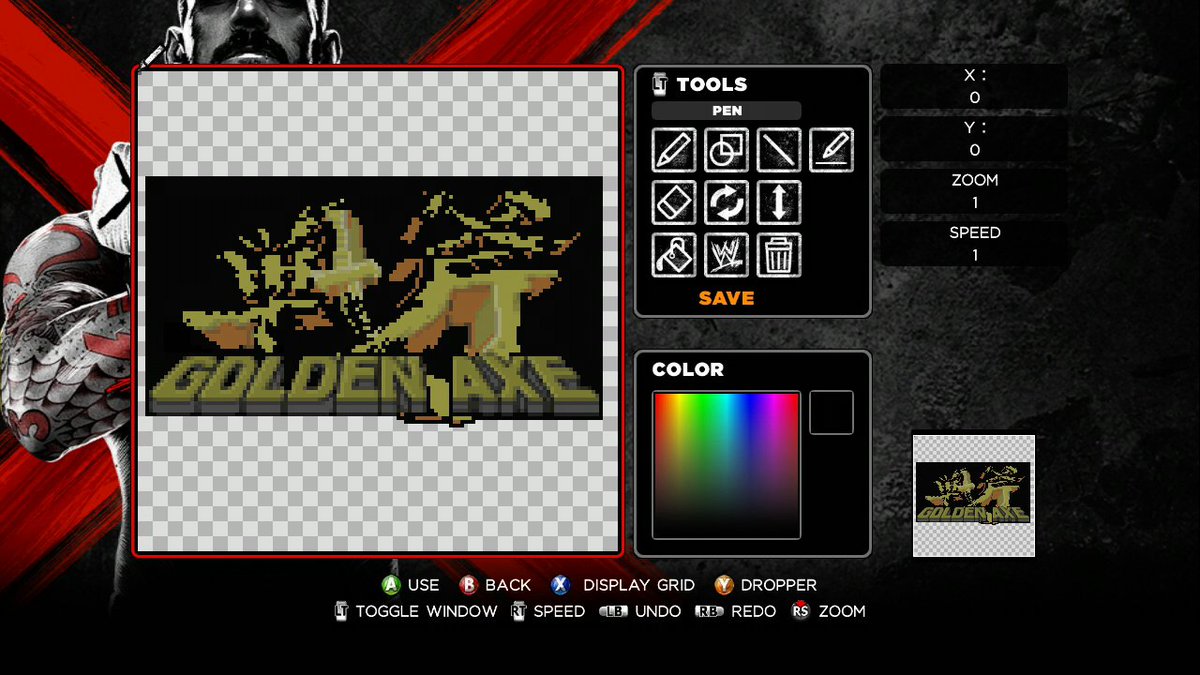
Task: Click the vertical flip arrow icon
Action: tap(778, 202)
